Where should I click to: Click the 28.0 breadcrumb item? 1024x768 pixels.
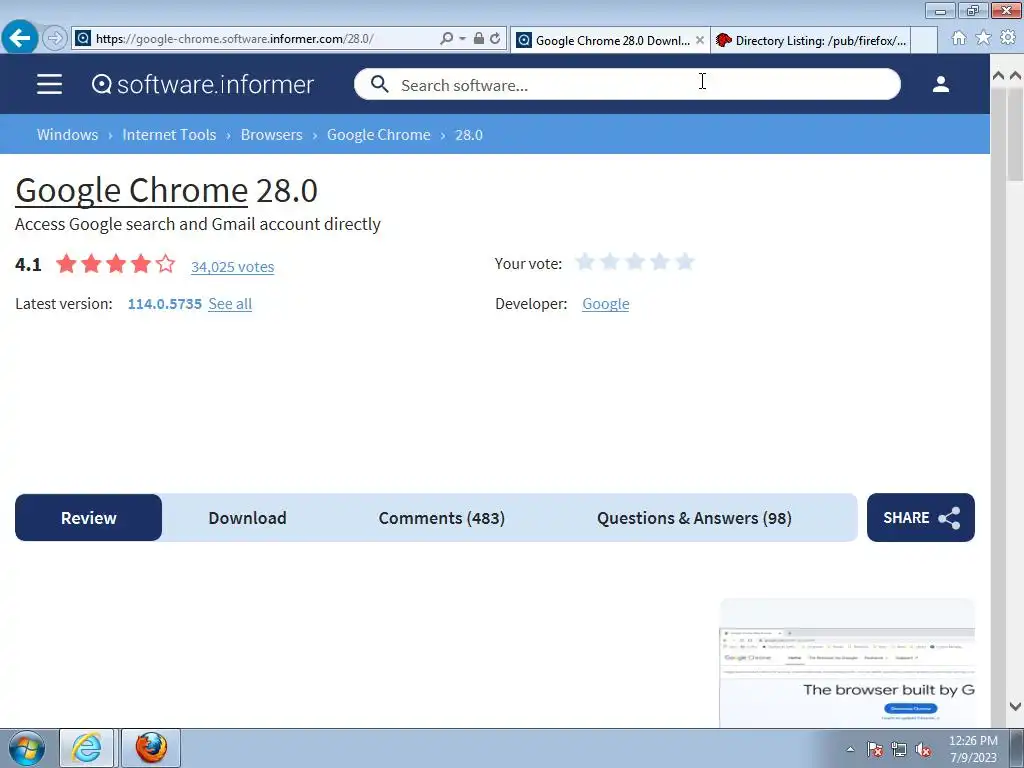[x=469, y=135]
